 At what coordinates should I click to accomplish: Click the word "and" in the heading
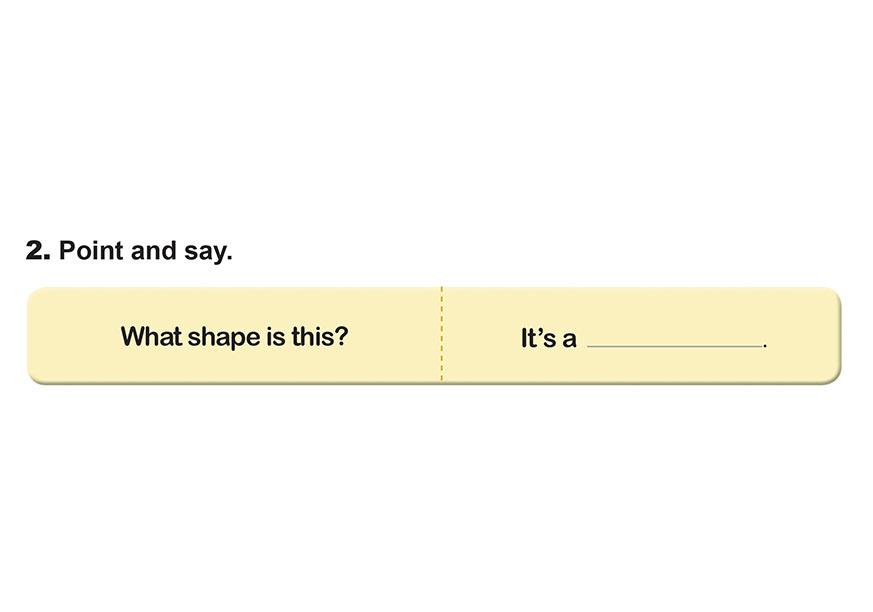(x=154, y=251)
